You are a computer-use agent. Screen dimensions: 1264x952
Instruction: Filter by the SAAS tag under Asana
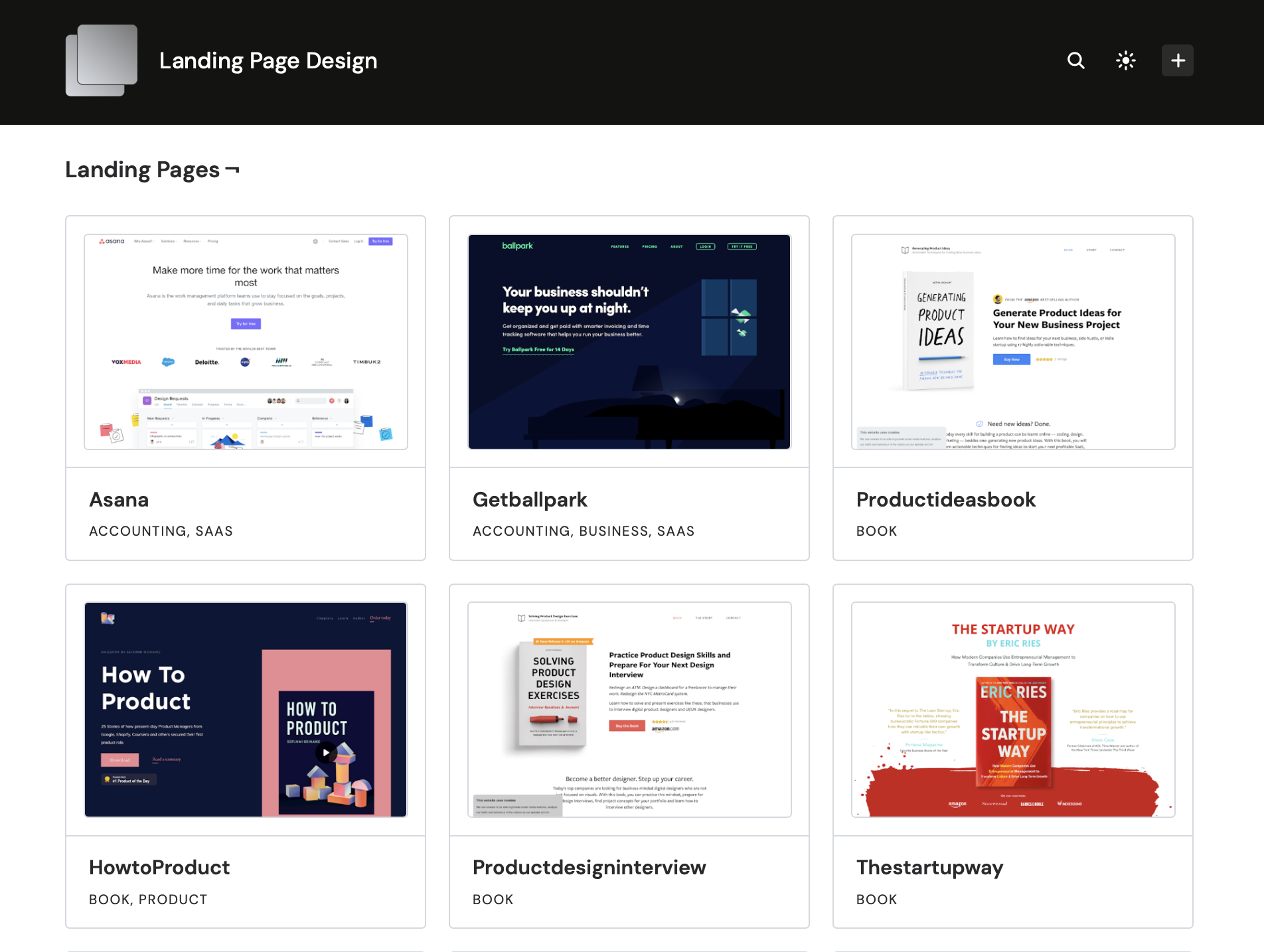click(215, 531)
